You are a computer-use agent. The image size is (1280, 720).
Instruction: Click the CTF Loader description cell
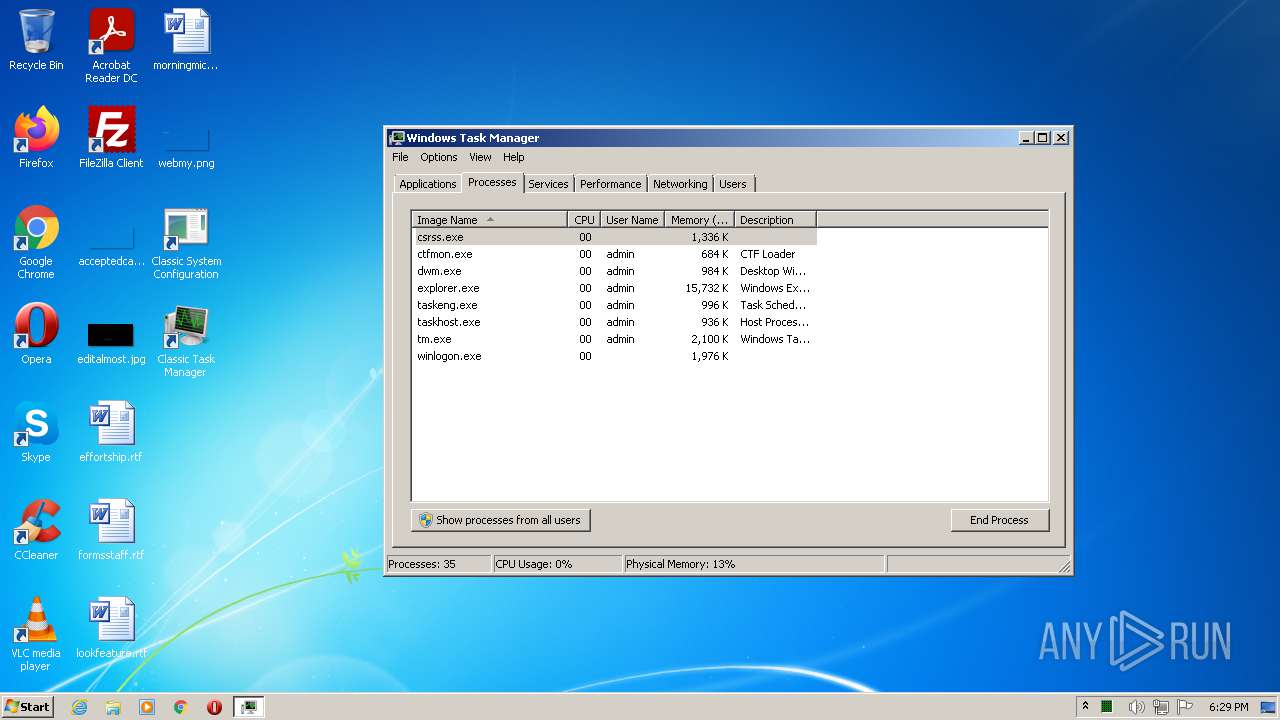(768, 254)
